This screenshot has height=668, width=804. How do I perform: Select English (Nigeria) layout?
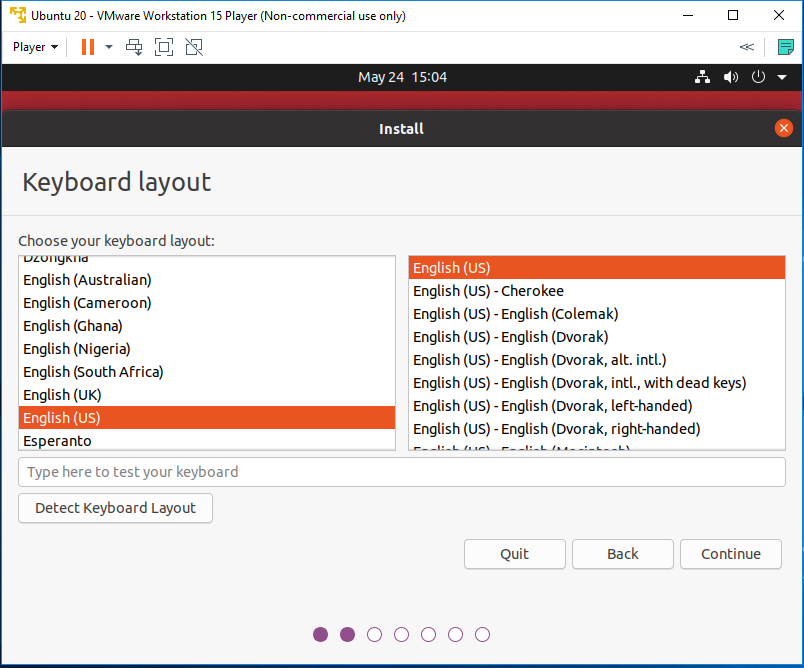tap(207, 349)
